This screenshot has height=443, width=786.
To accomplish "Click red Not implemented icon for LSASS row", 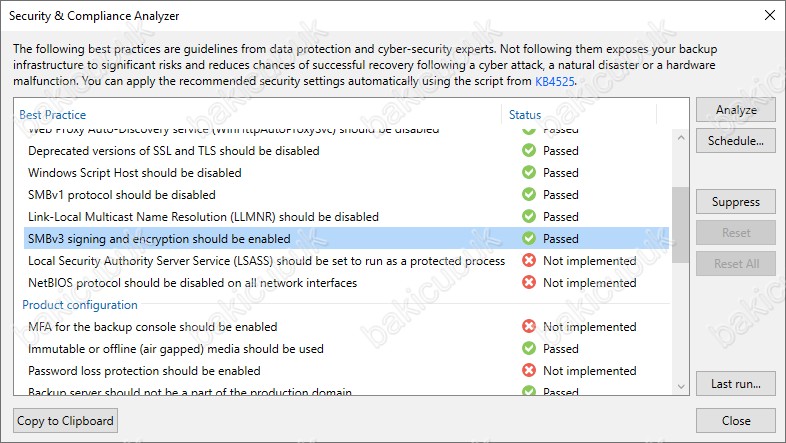I will pos(529,261).
